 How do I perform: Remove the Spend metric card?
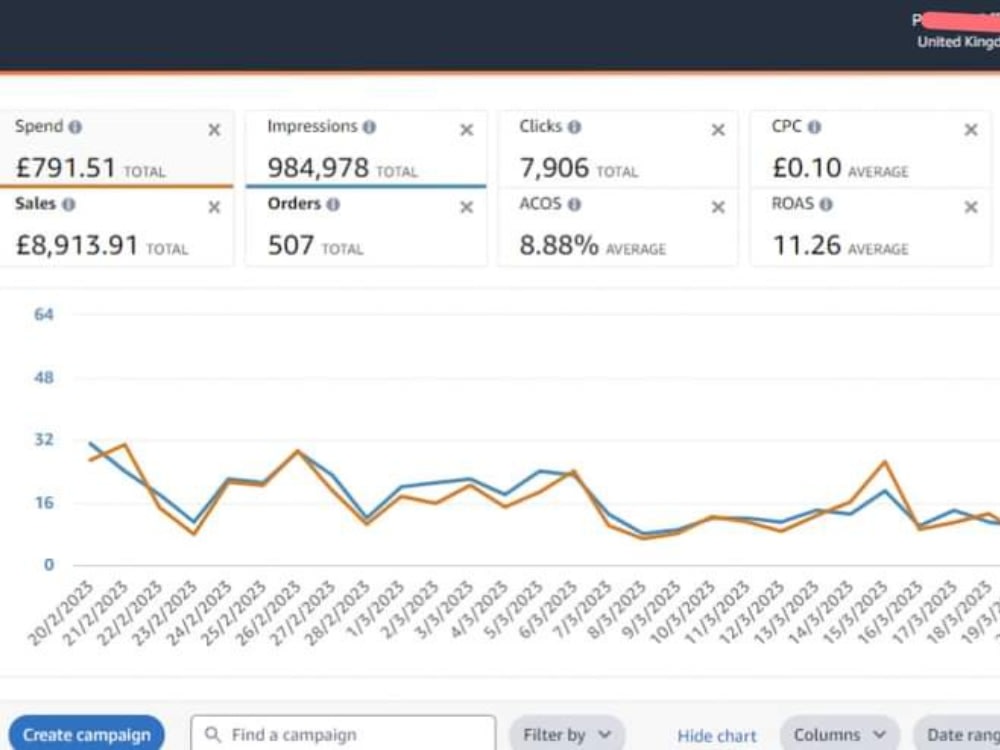click(x=214, y=130)
